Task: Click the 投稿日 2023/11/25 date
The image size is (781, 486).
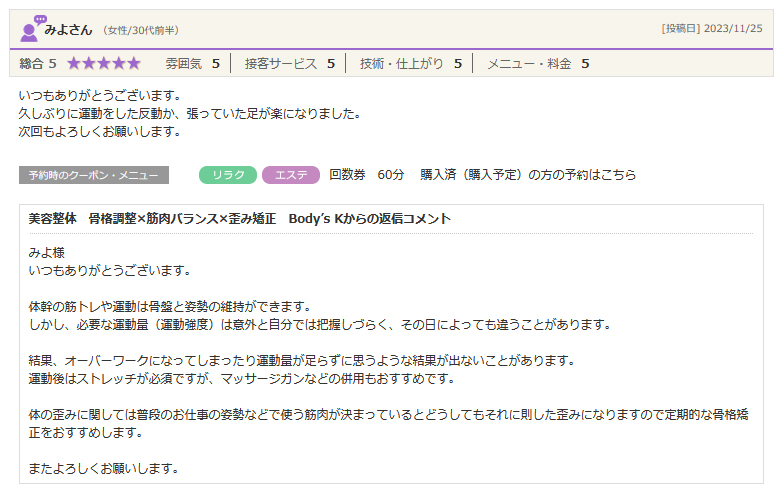Action: [712, 29]
